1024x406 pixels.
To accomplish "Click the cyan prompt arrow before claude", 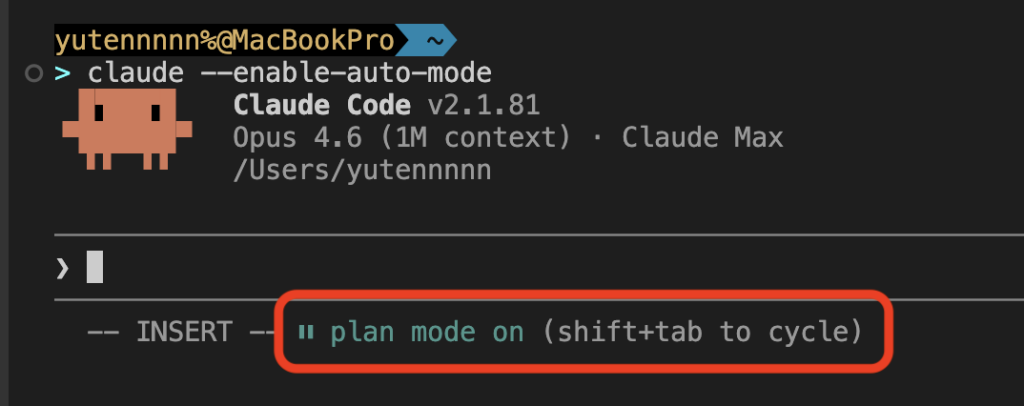I will [63, 73].
